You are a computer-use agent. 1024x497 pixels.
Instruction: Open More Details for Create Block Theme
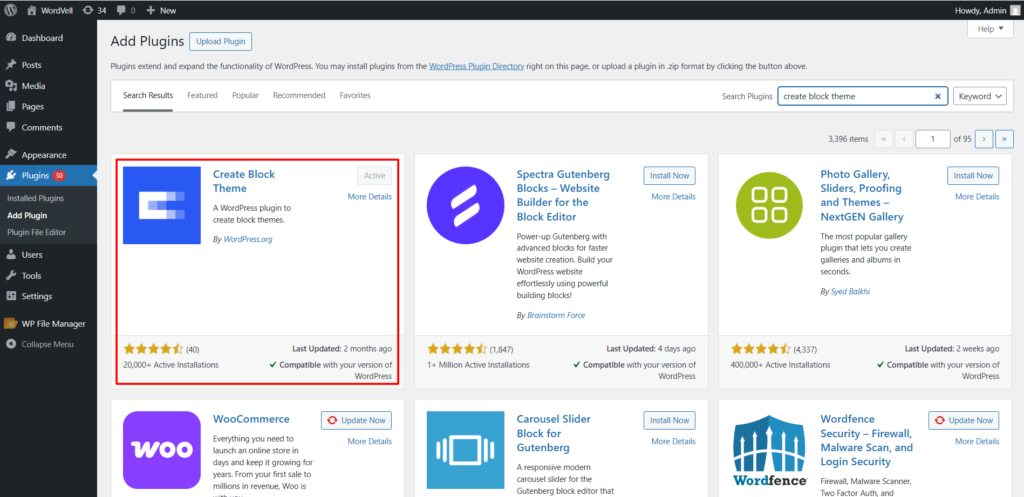point(370,197)
